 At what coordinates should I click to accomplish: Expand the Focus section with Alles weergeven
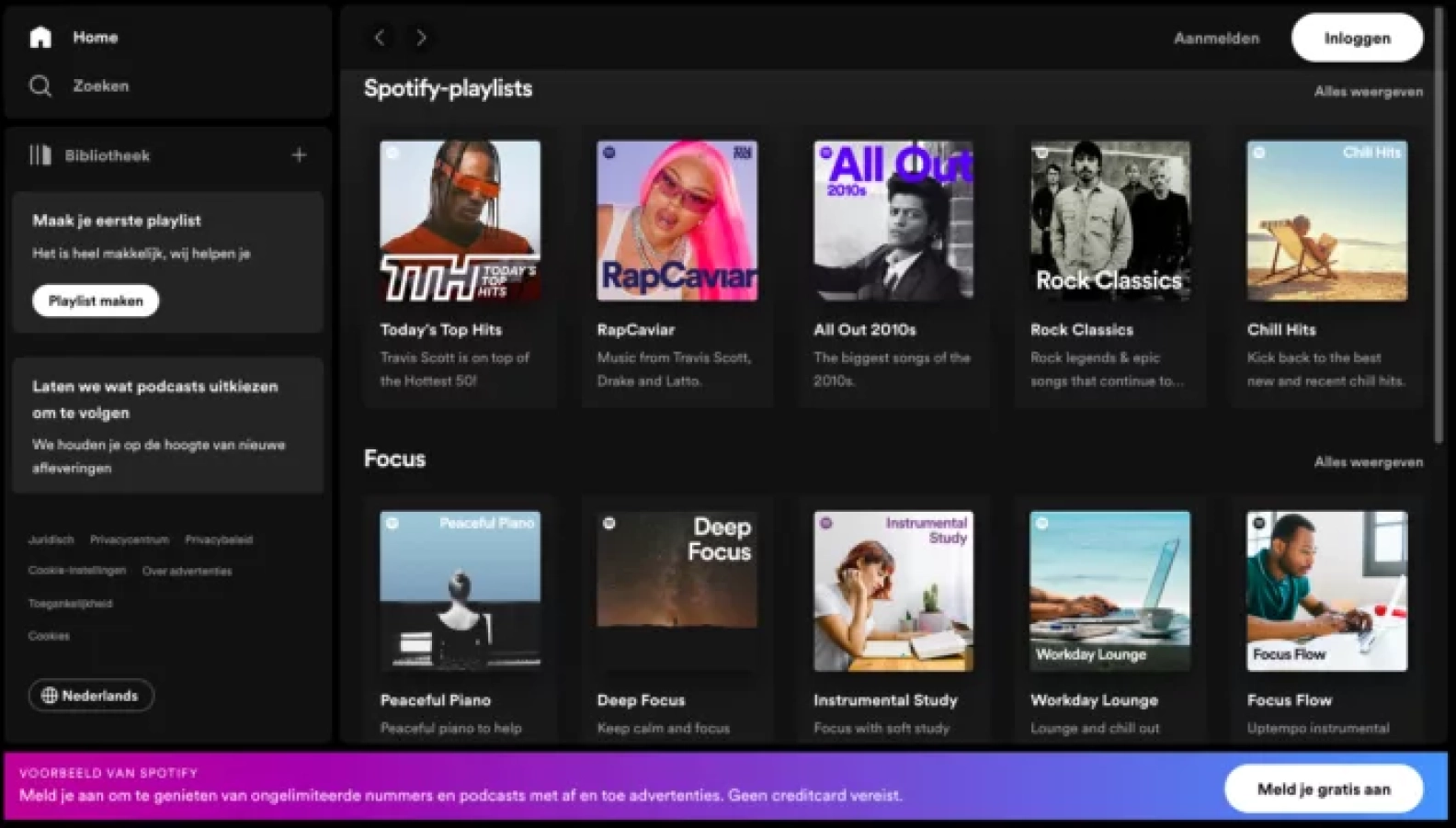pos(1368,462)
